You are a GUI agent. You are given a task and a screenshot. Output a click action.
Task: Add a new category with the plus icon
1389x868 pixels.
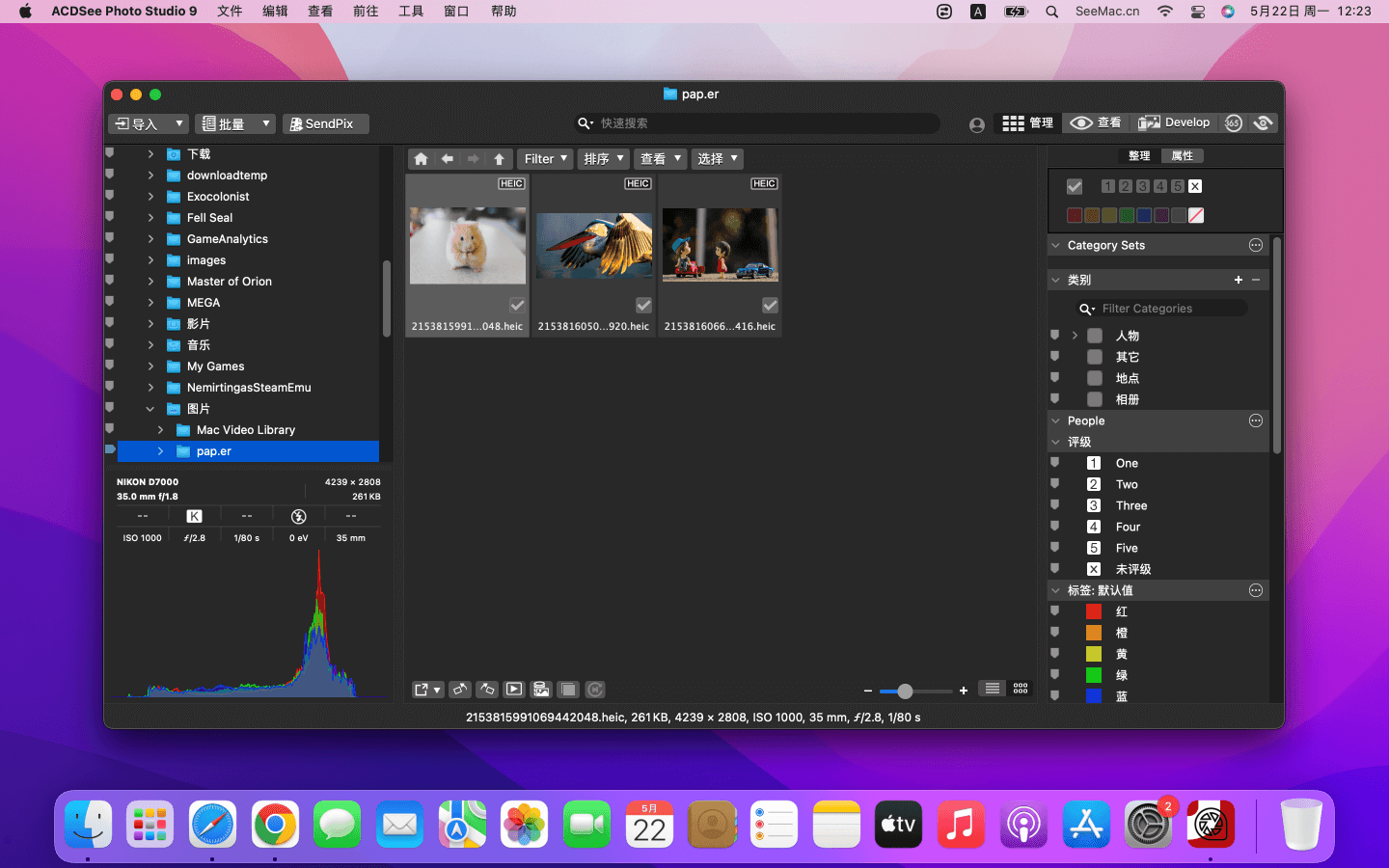(x=1238, y=280)
